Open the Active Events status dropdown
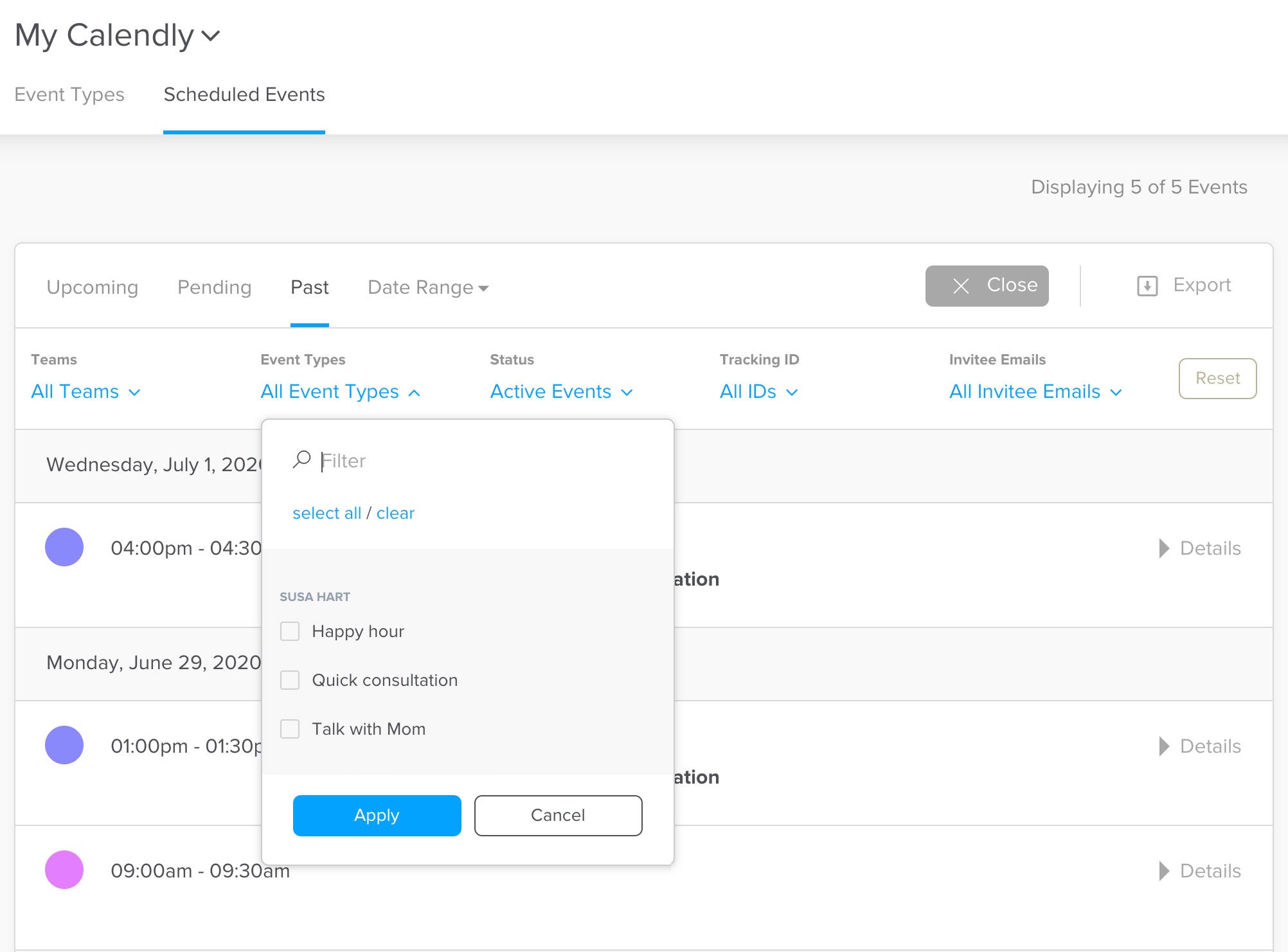This screenshot has height=952, width=1288. (x=561, y=391)
